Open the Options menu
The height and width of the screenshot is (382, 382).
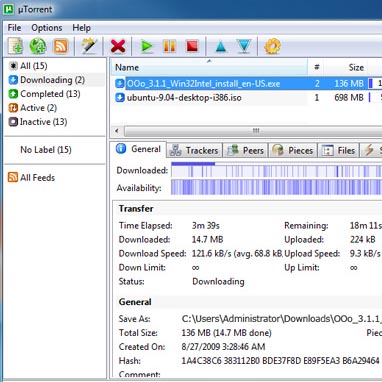coord(47,28)
